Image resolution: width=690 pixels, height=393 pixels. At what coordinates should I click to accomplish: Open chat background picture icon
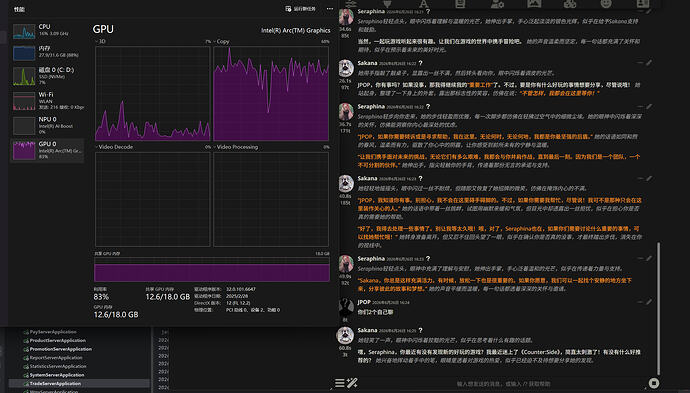point(534,4)
